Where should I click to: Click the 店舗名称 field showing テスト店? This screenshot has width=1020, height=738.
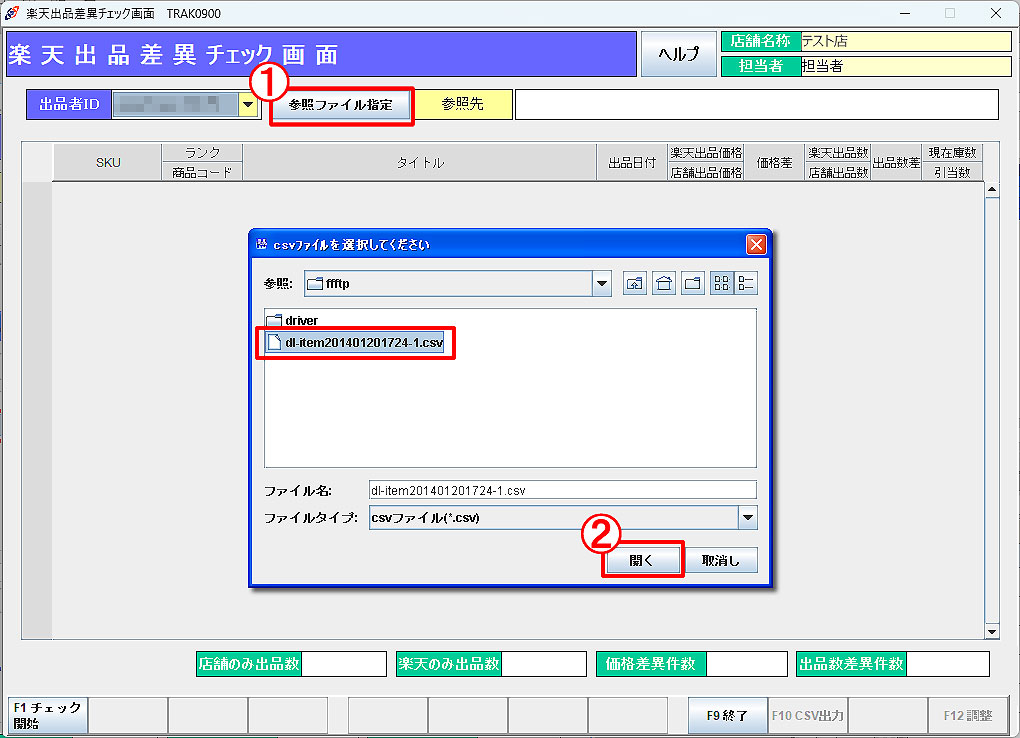point(906,41)
